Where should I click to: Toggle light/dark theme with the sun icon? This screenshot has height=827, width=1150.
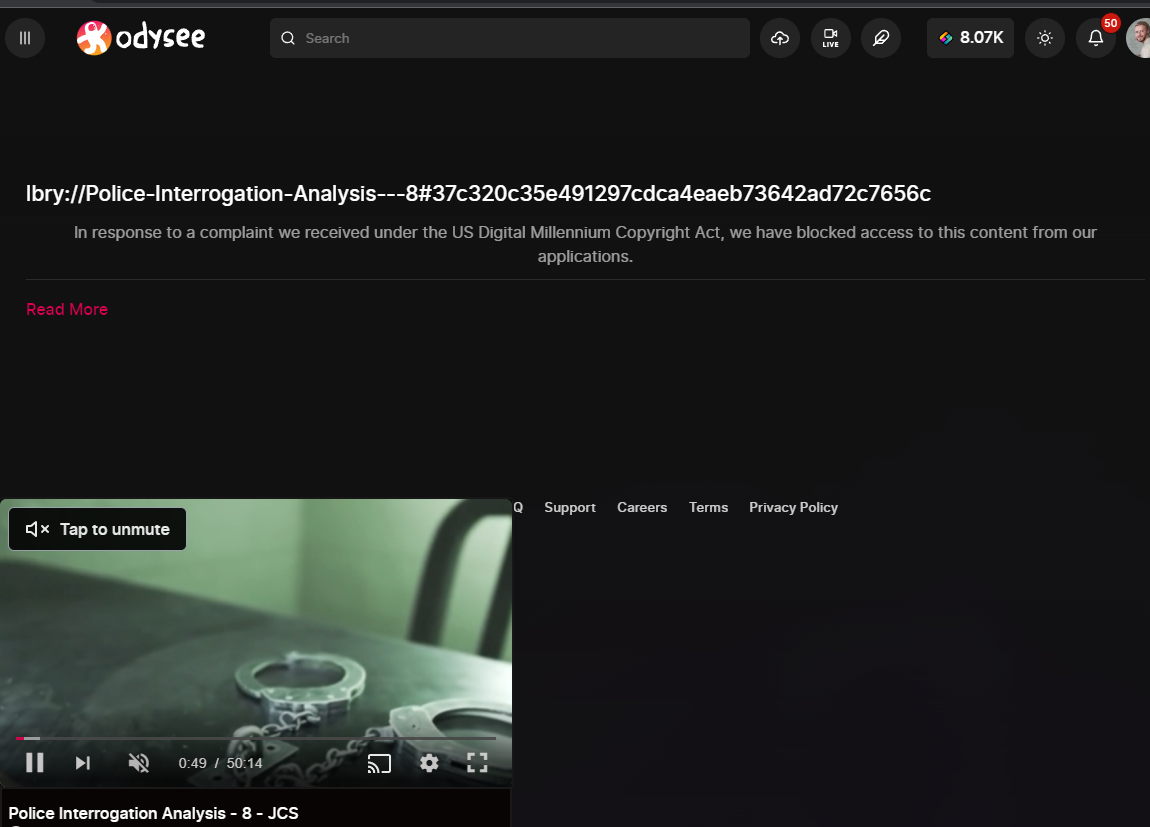(x=1044, y=38)
